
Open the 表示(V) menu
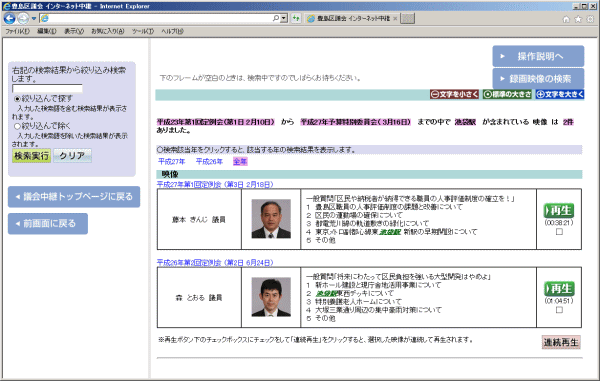pyautogui.click(x=73, y=31)
